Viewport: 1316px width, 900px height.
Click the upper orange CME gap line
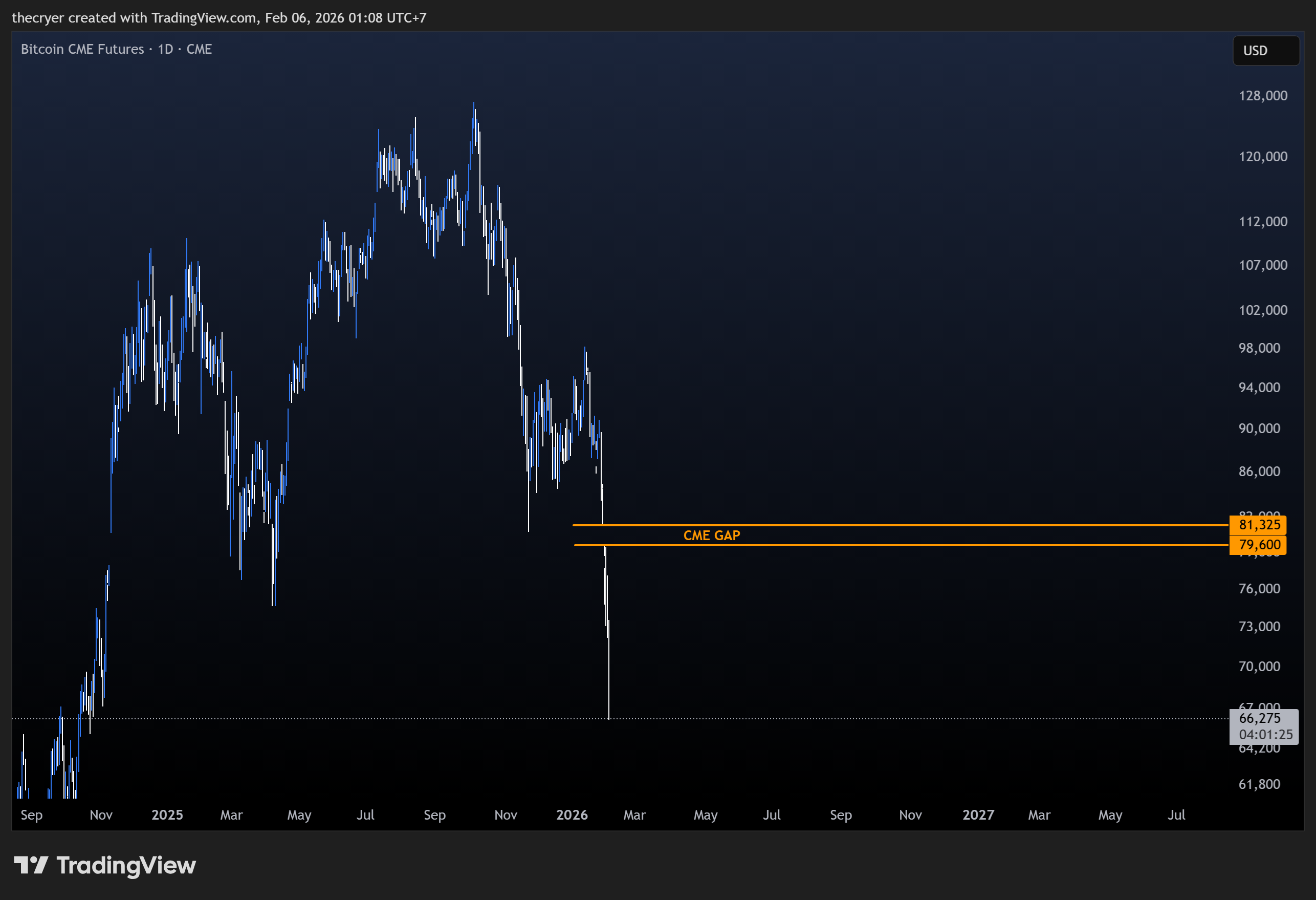coord(901,525)
